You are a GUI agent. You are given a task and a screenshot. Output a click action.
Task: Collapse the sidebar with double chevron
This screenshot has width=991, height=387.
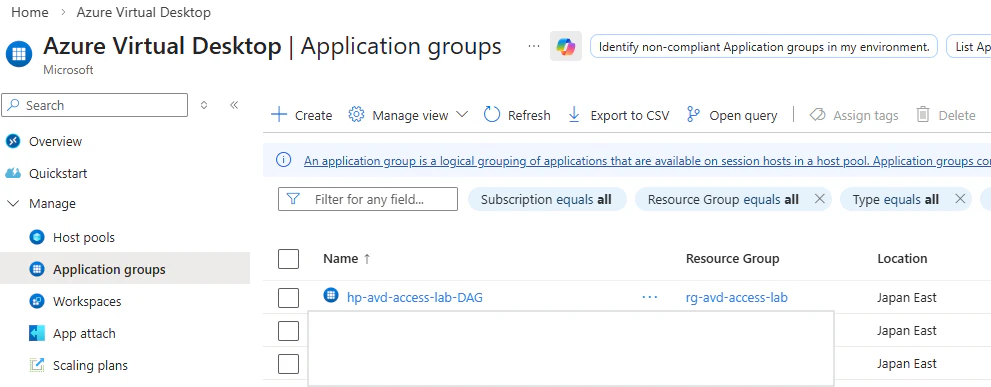click(234, 105)
